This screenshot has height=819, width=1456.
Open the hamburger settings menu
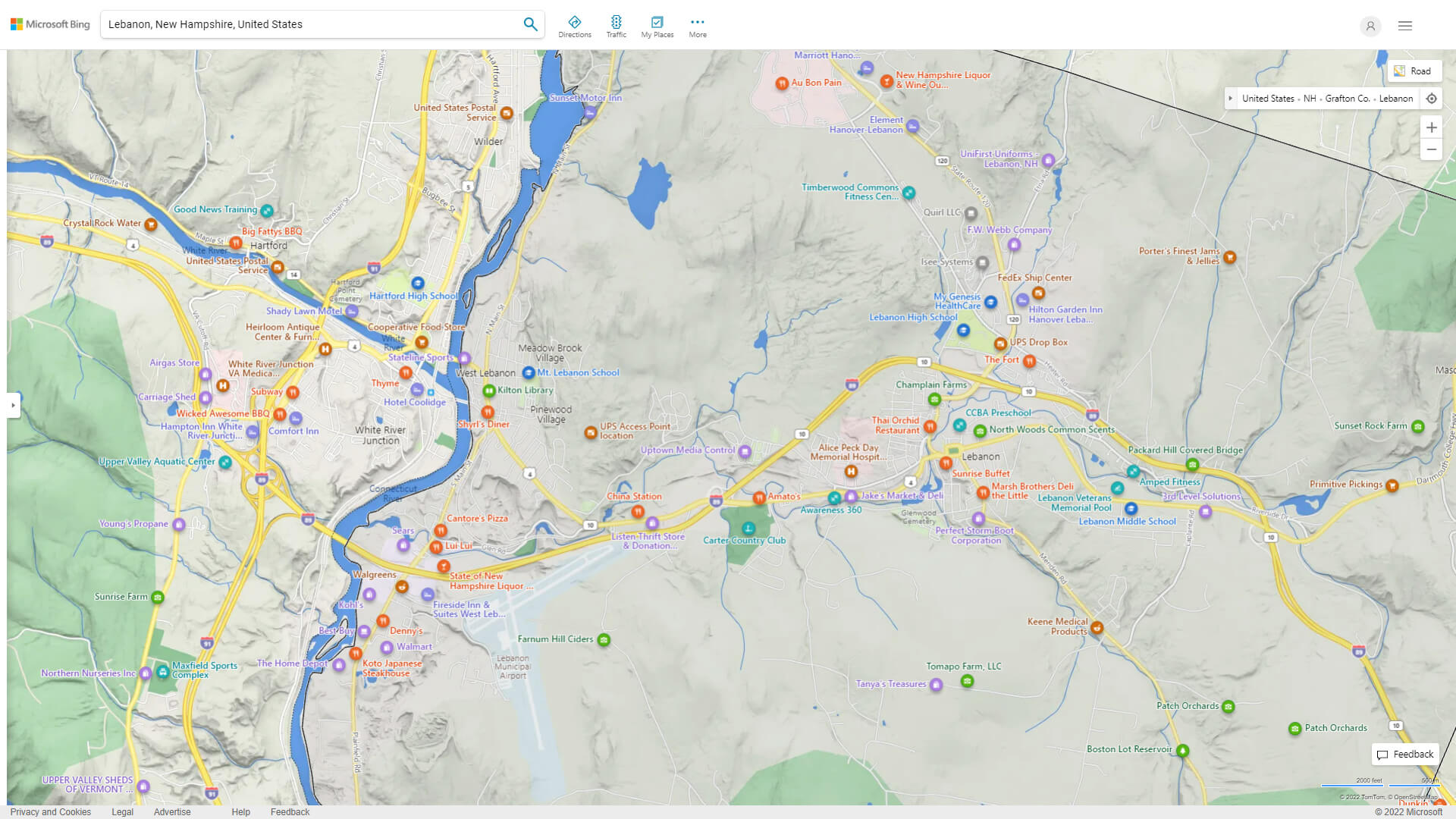pos(1404,26)
